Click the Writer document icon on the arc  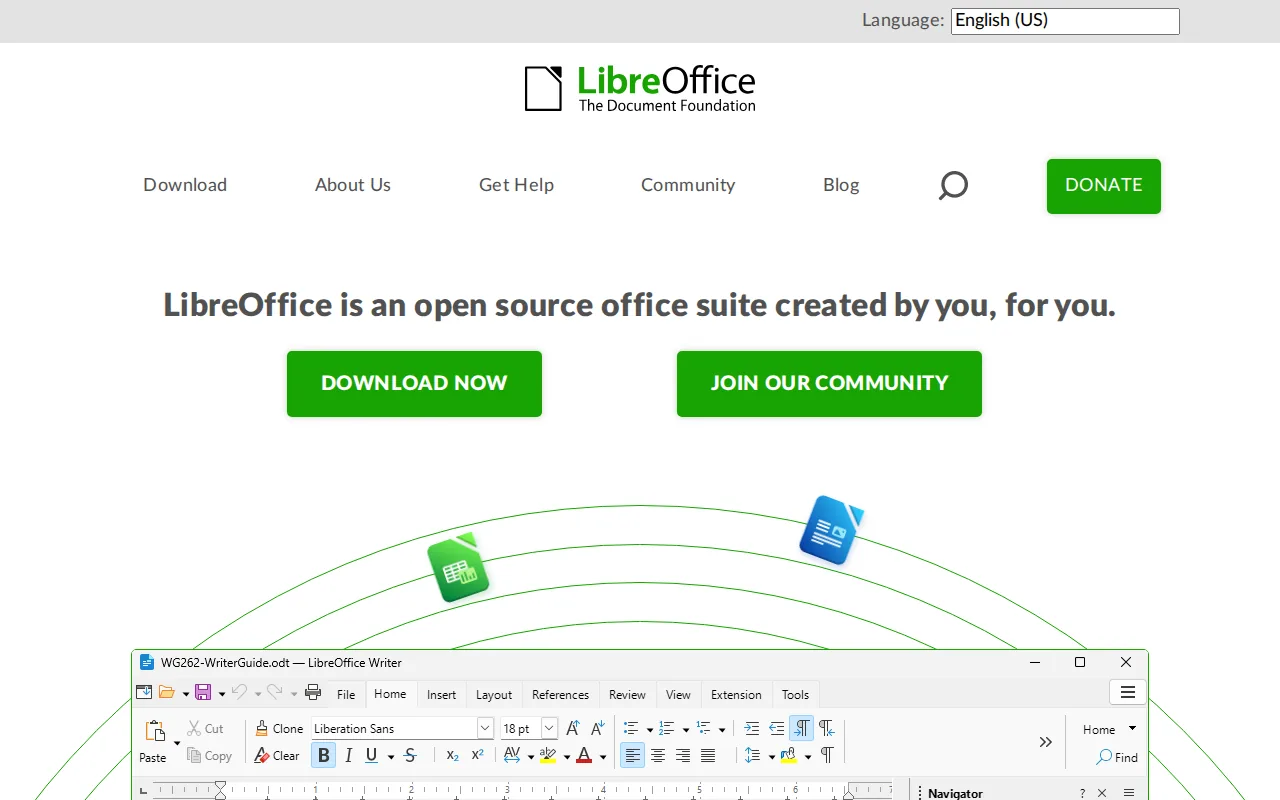[831, 531]
